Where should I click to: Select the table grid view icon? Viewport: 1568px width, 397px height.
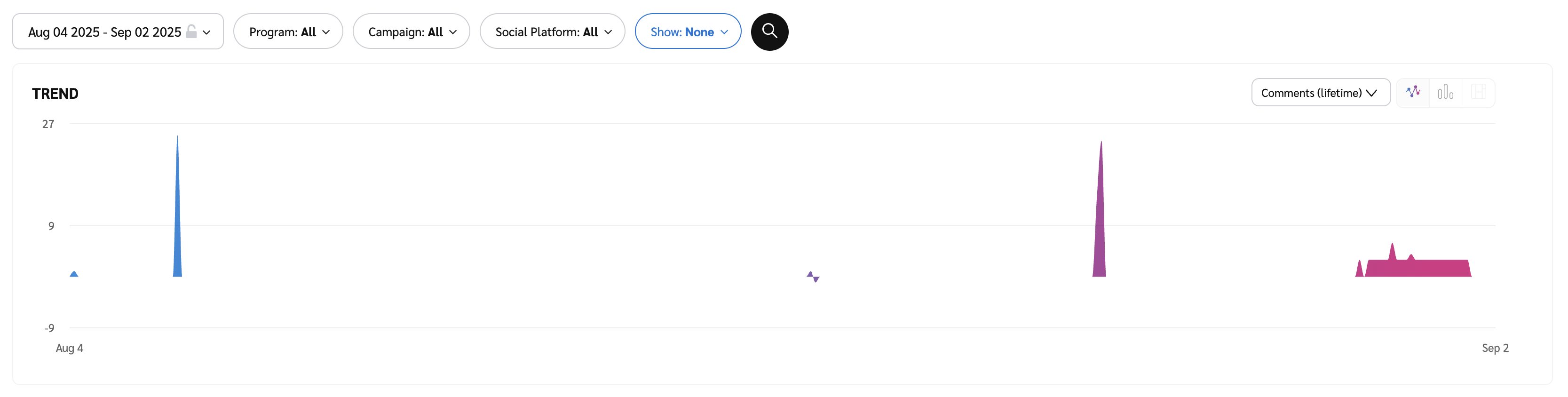click(1478, 93)
